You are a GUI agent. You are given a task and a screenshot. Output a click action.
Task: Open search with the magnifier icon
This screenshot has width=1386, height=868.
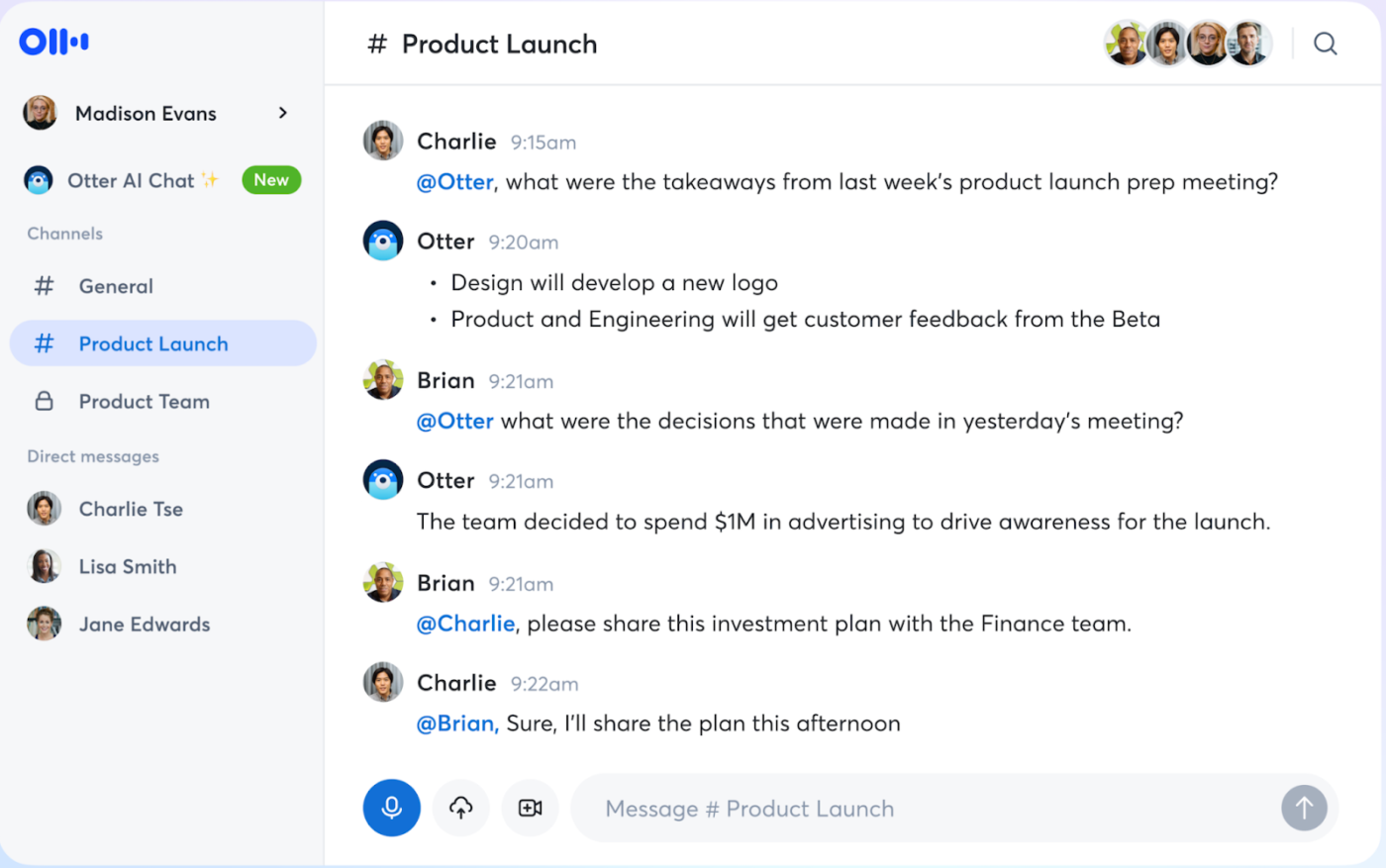[1325, 44]
